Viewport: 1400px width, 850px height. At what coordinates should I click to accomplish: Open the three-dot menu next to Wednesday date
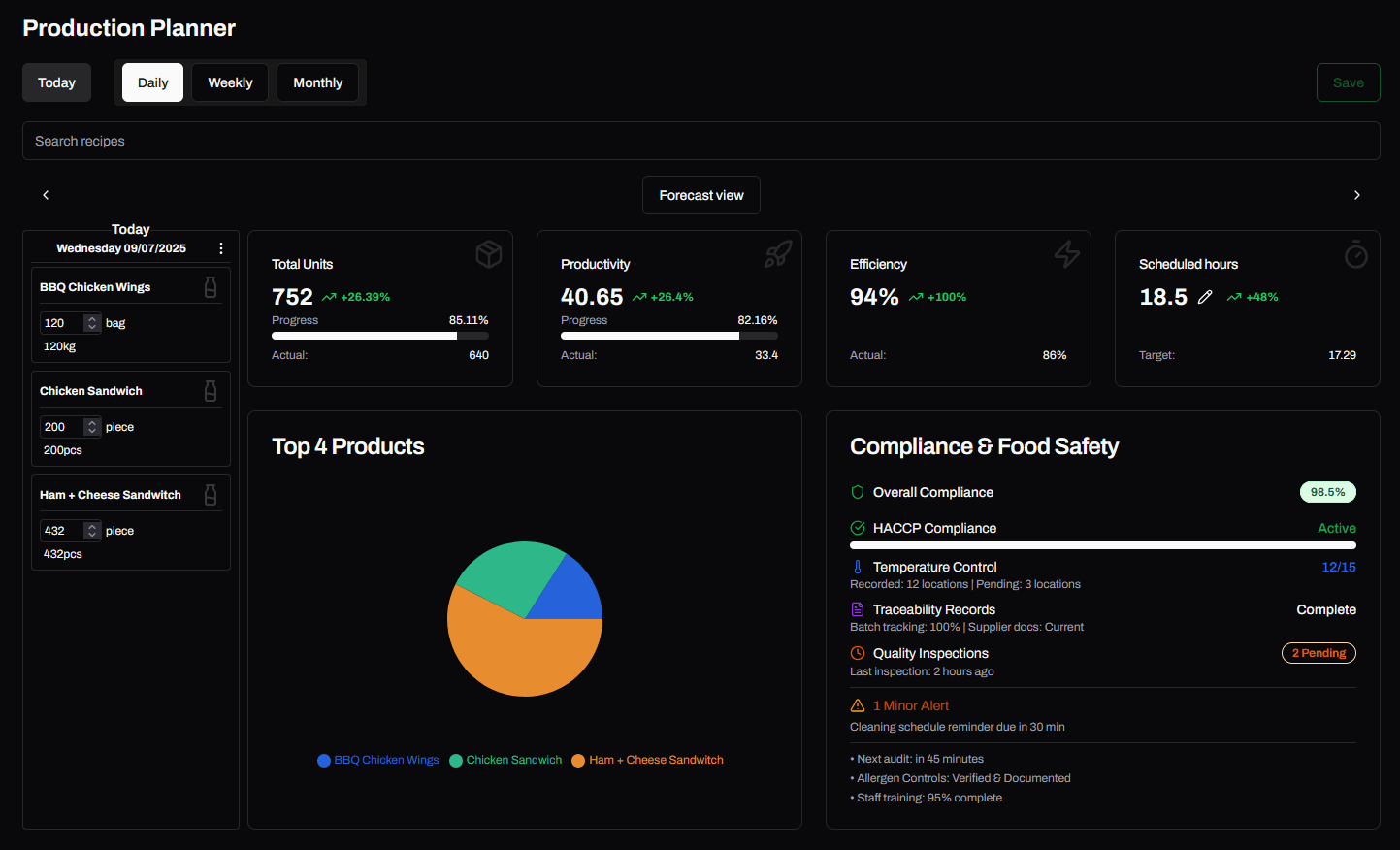[x=221, y=248]
